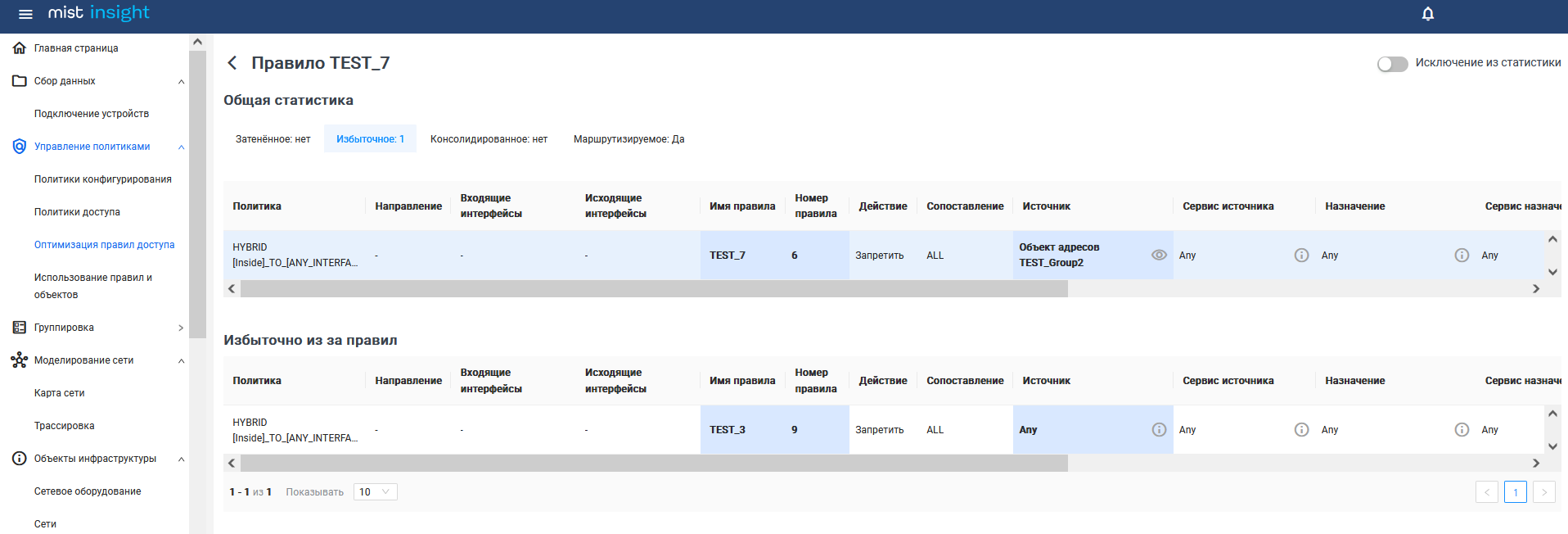Click the Группировка list icon

[20, 328]
